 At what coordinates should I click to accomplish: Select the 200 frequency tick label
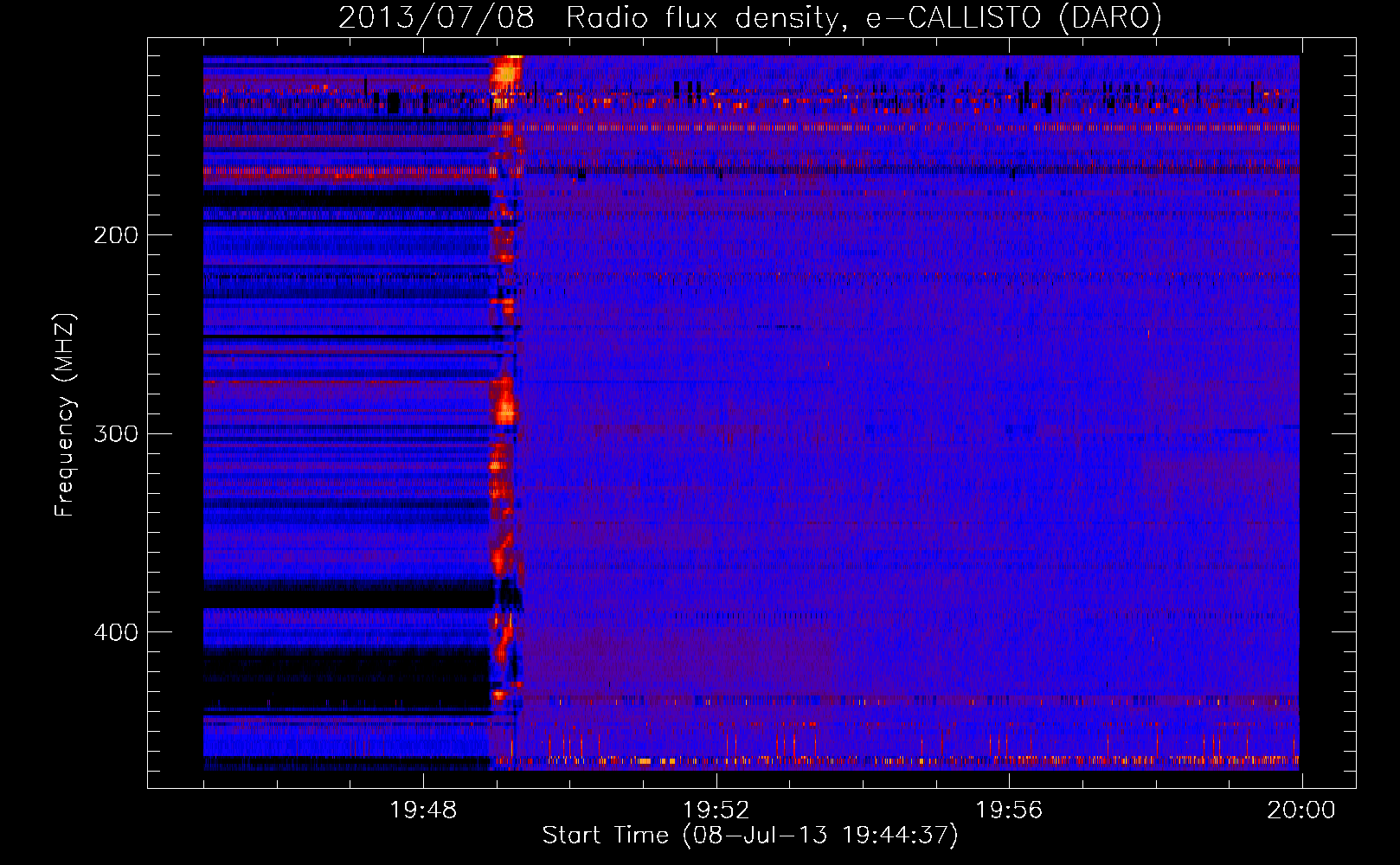pyautogui.click(x=116, y=235)
